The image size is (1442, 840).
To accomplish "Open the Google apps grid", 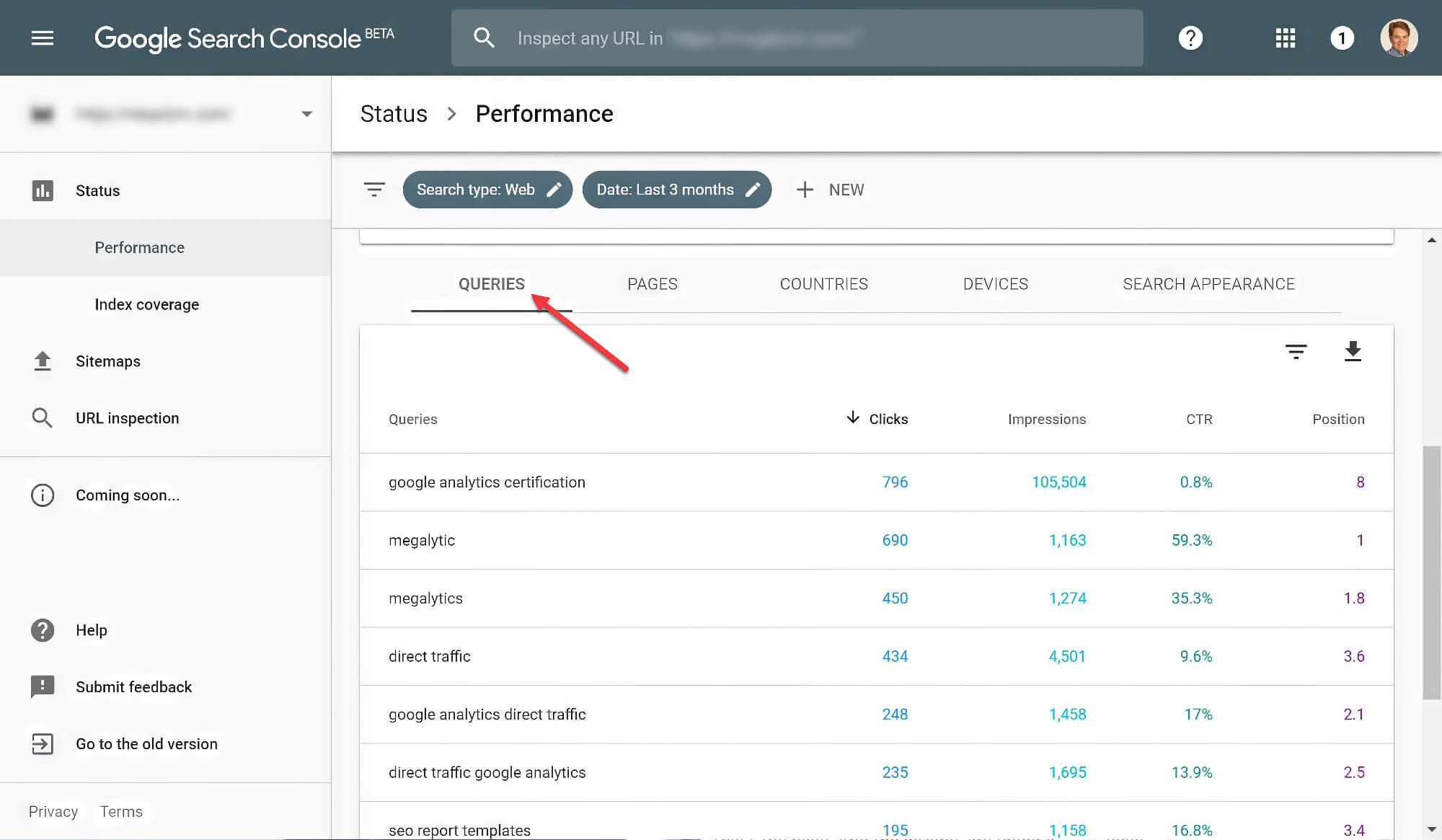I will click(1285, 37).
